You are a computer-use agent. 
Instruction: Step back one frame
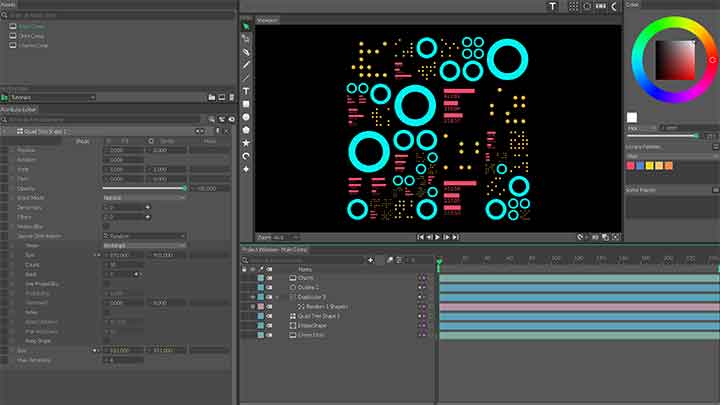(x=429, y=237)
